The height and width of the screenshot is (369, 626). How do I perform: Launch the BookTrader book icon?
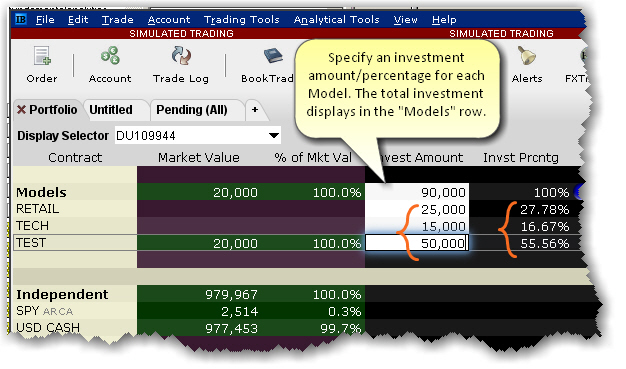pos(273,56)
